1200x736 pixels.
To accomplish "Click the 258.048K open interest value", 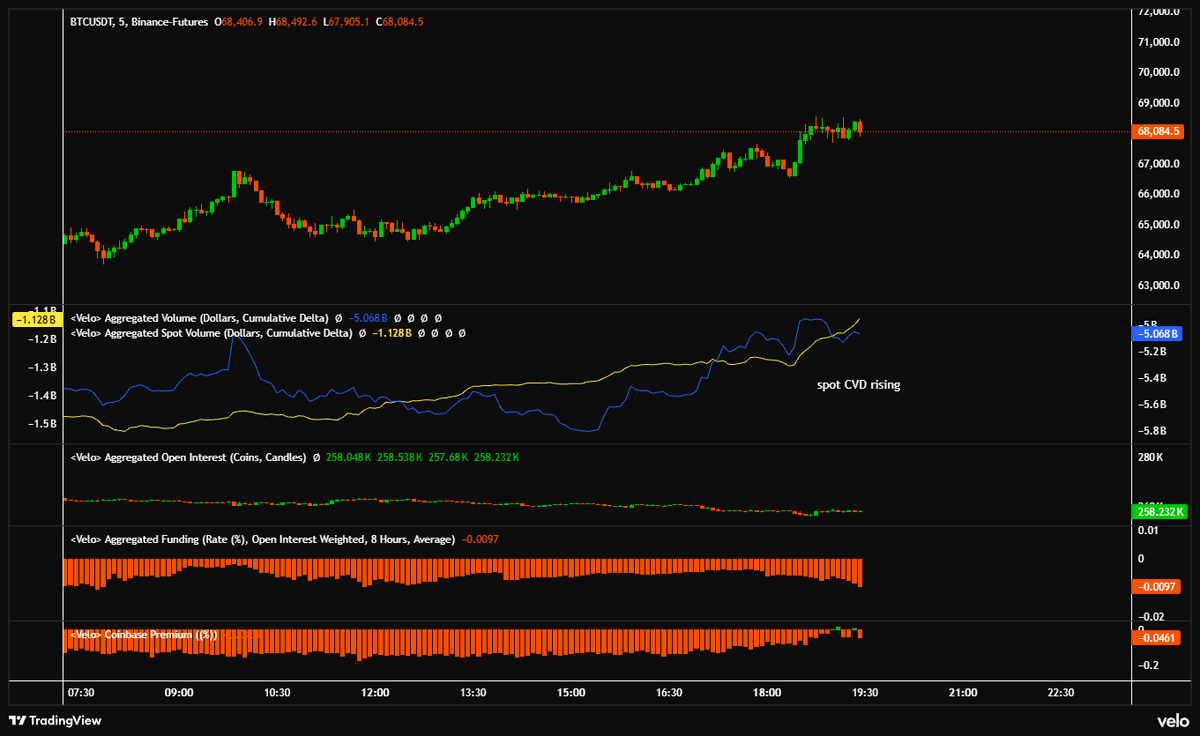I will (x=348, y=457).
